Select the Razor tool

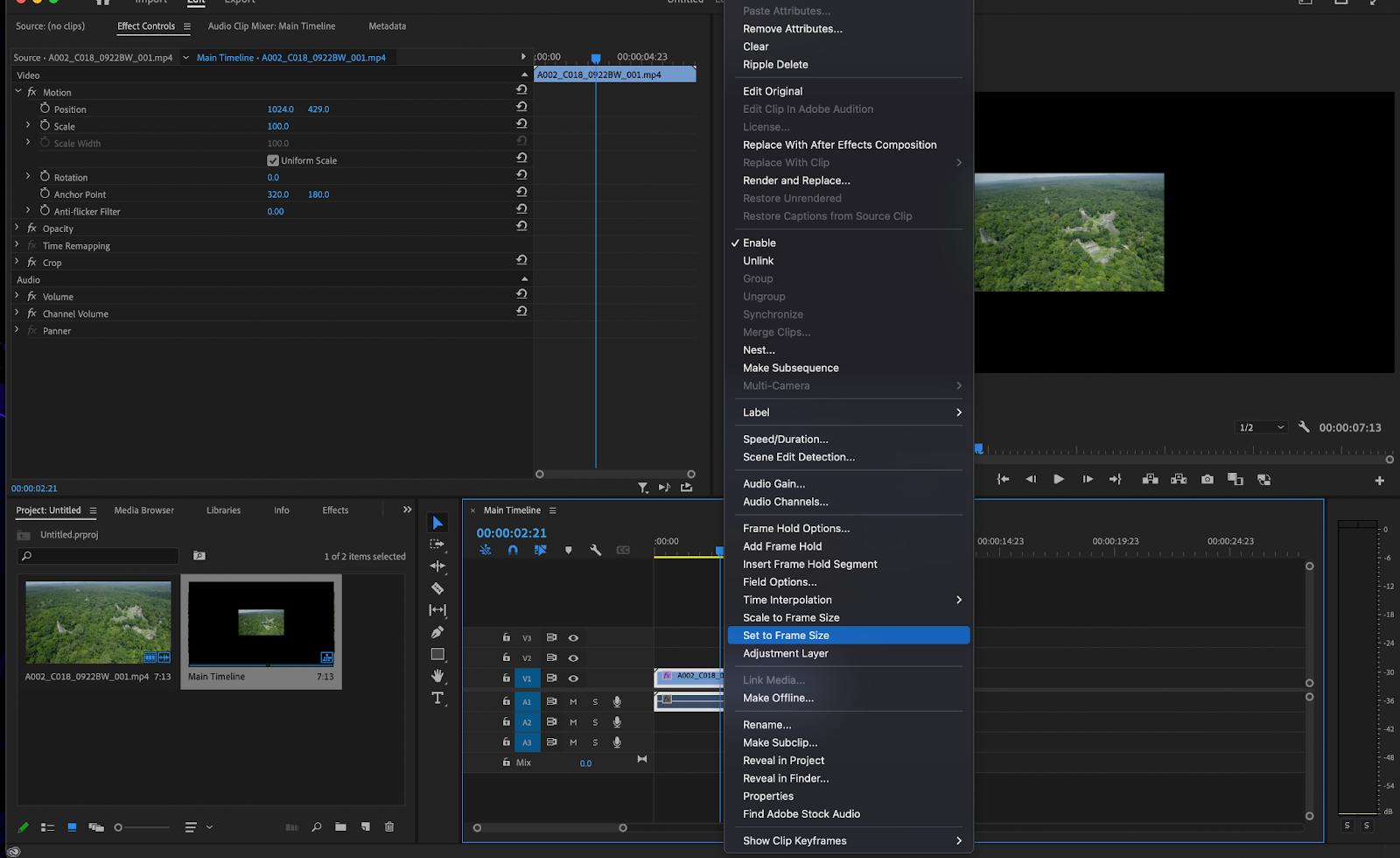[x=437, y=588]
